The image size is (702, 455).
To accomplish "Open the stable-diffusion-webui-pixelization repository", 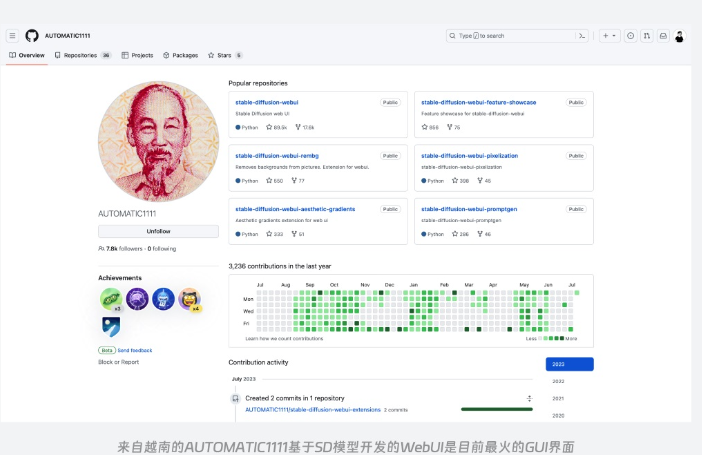I will pyautogui.click(x=470, y=155).
